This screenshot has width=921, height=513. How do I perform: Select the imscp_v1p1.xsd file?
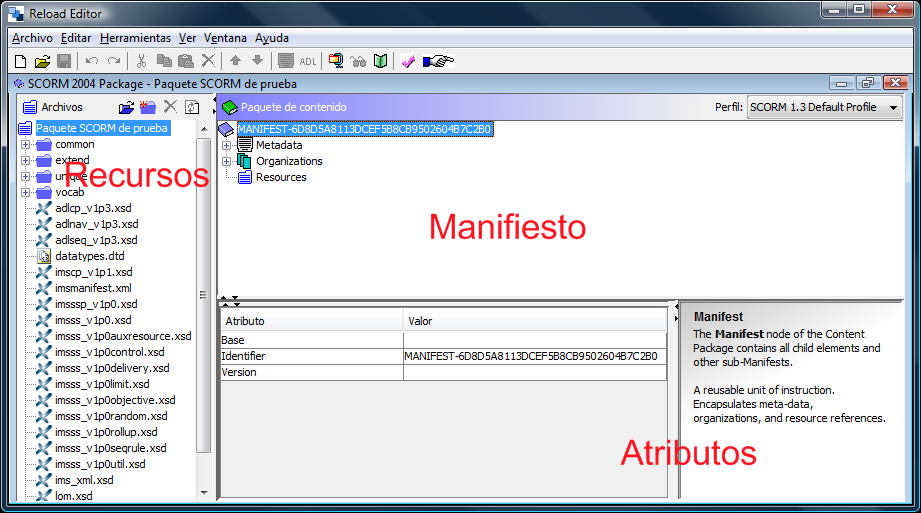94,272
